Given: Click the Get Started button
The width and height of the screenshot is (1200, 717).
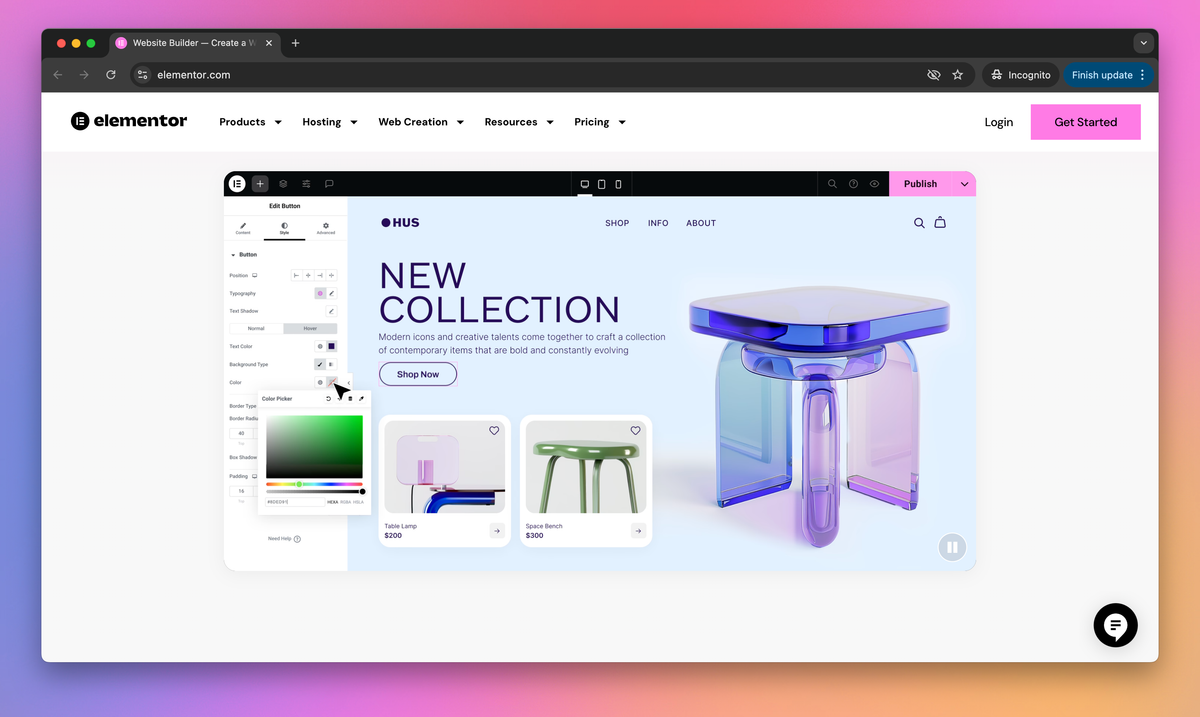Looking at the screenshot, I should point(1086,122).
